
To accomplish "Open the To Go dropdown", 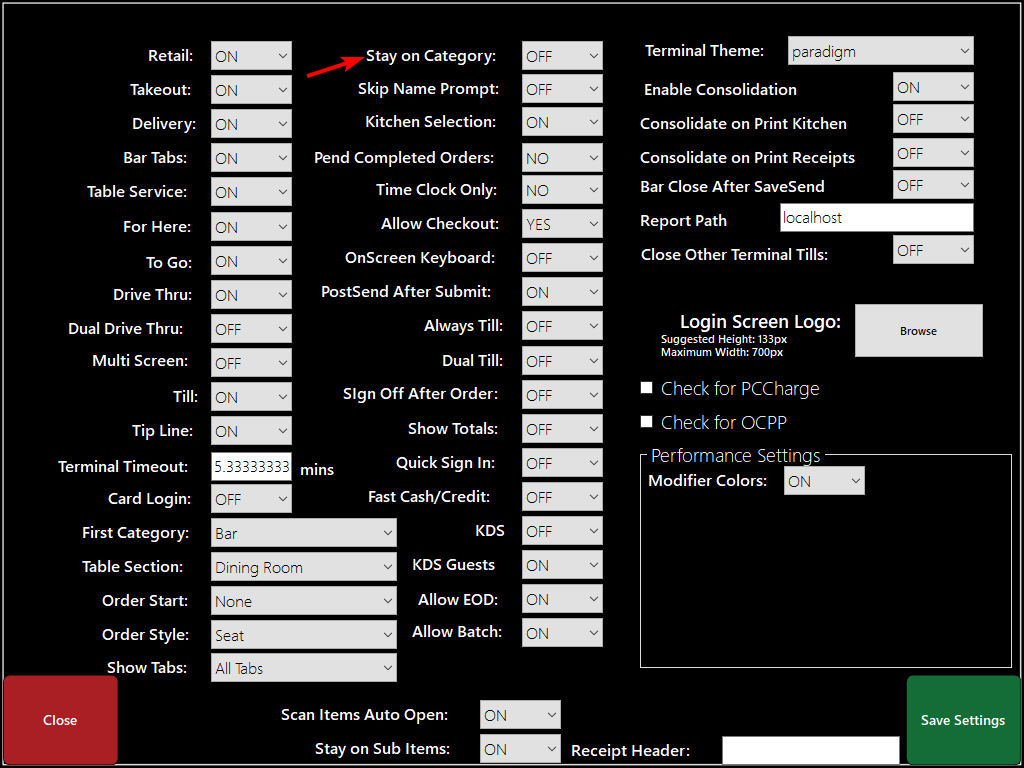I will click(x=251, y=261).
